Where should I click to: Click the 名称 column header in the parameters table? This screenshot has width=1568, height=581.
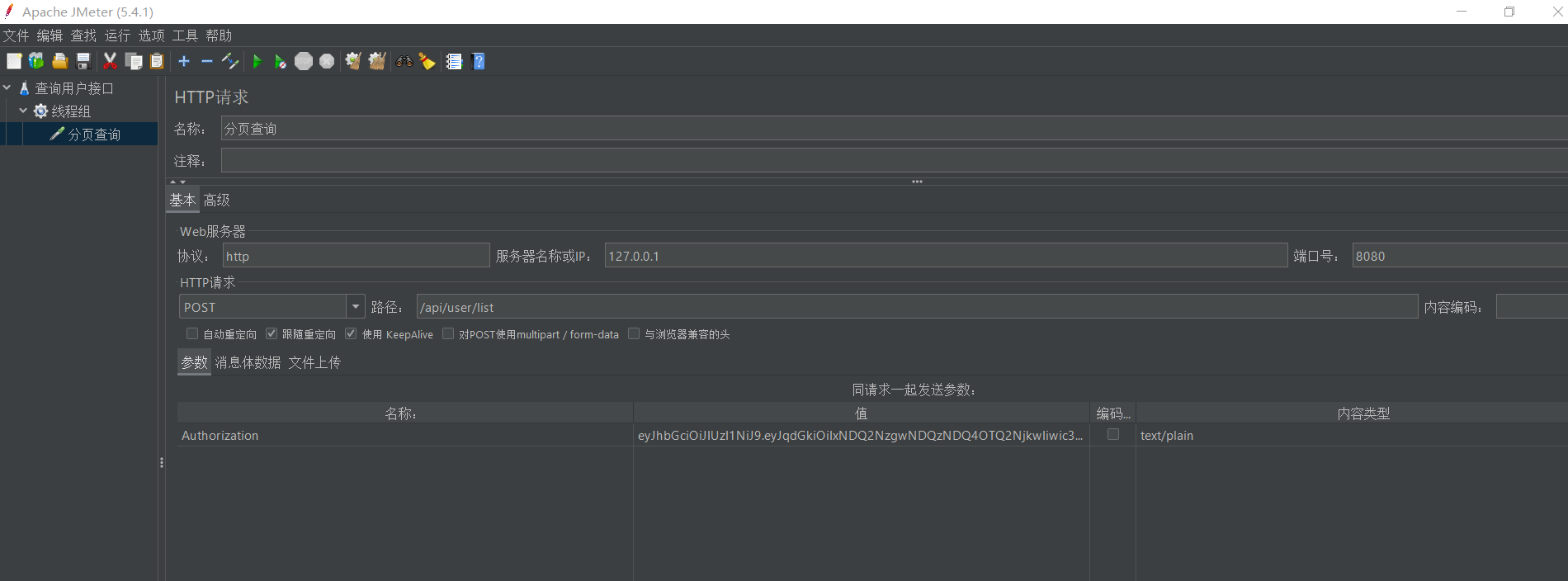click(x=405, y=413)
